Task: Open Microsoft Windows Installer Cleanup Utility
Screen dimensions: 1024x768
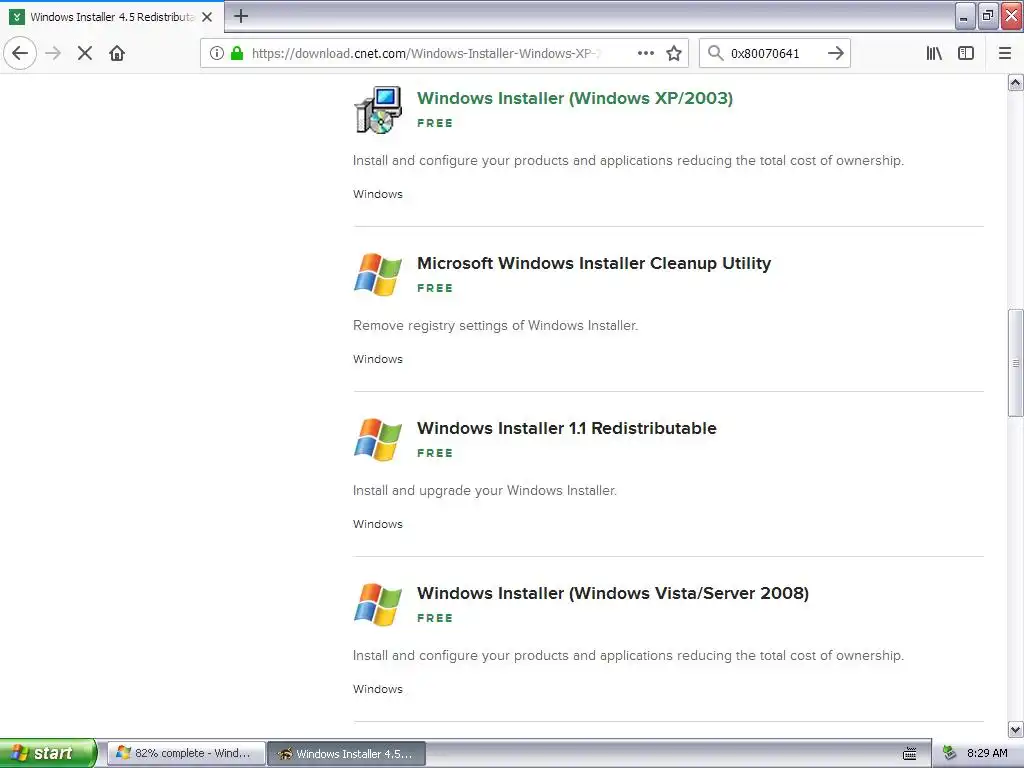Action: [x=594, y=263]
